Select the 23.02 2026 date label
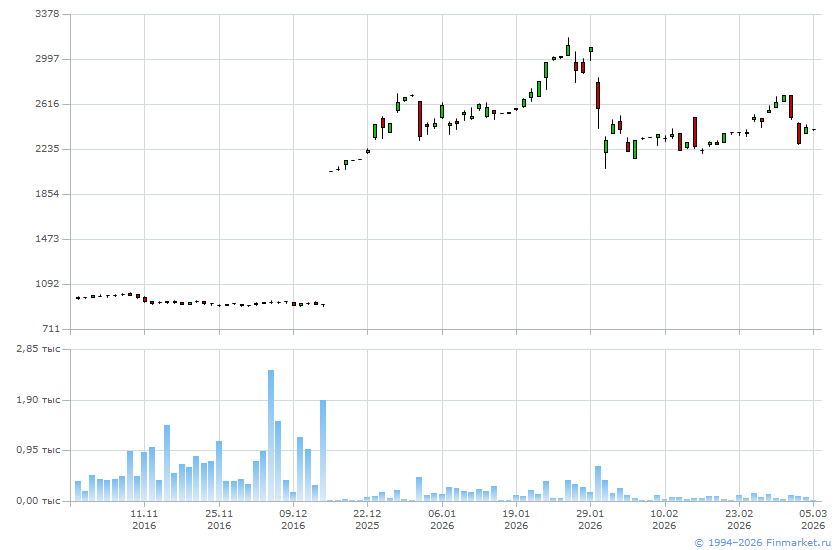The image size is (840, 550). click(739, 519)
